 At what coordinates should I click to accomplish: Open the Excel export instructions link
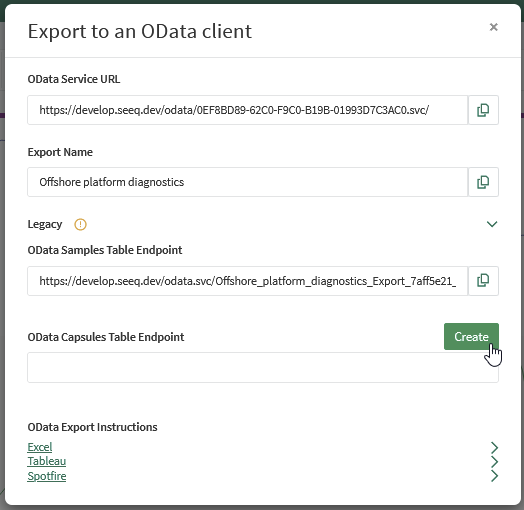tap(40, 447)
